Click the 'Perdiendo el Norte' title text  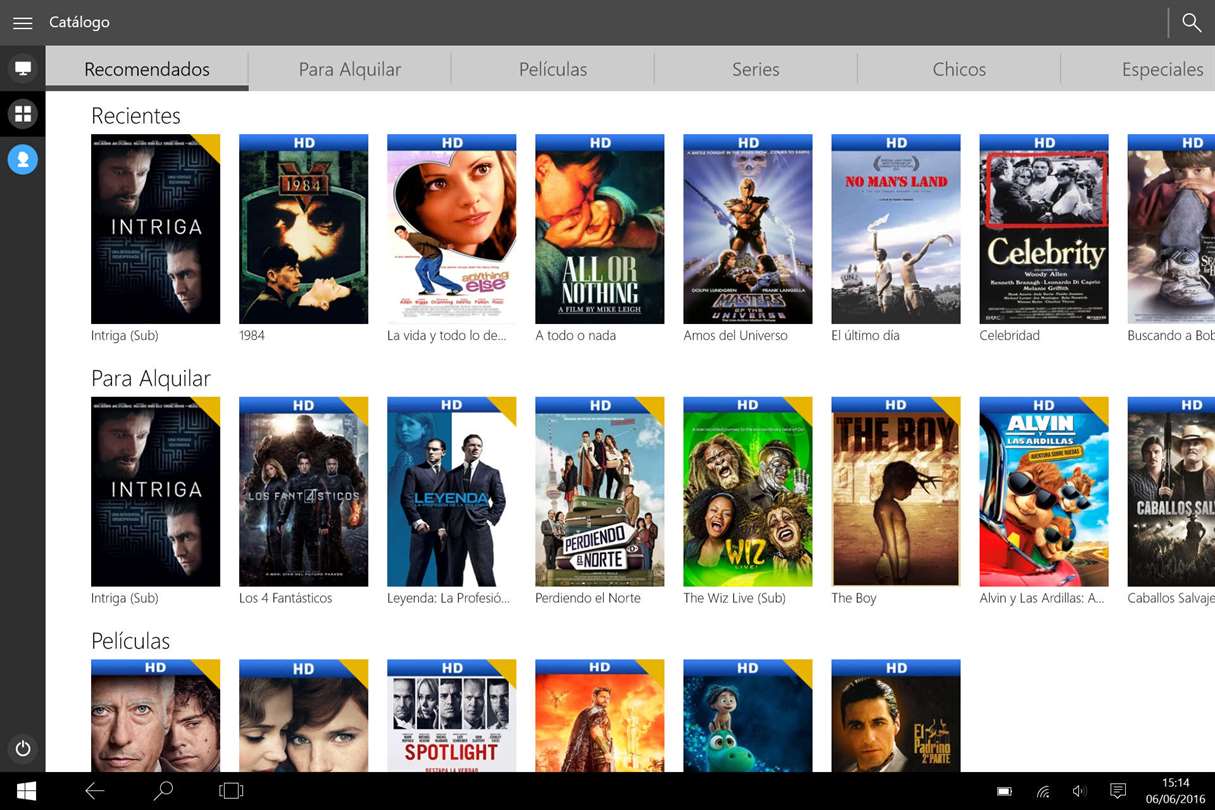(587, 599)
